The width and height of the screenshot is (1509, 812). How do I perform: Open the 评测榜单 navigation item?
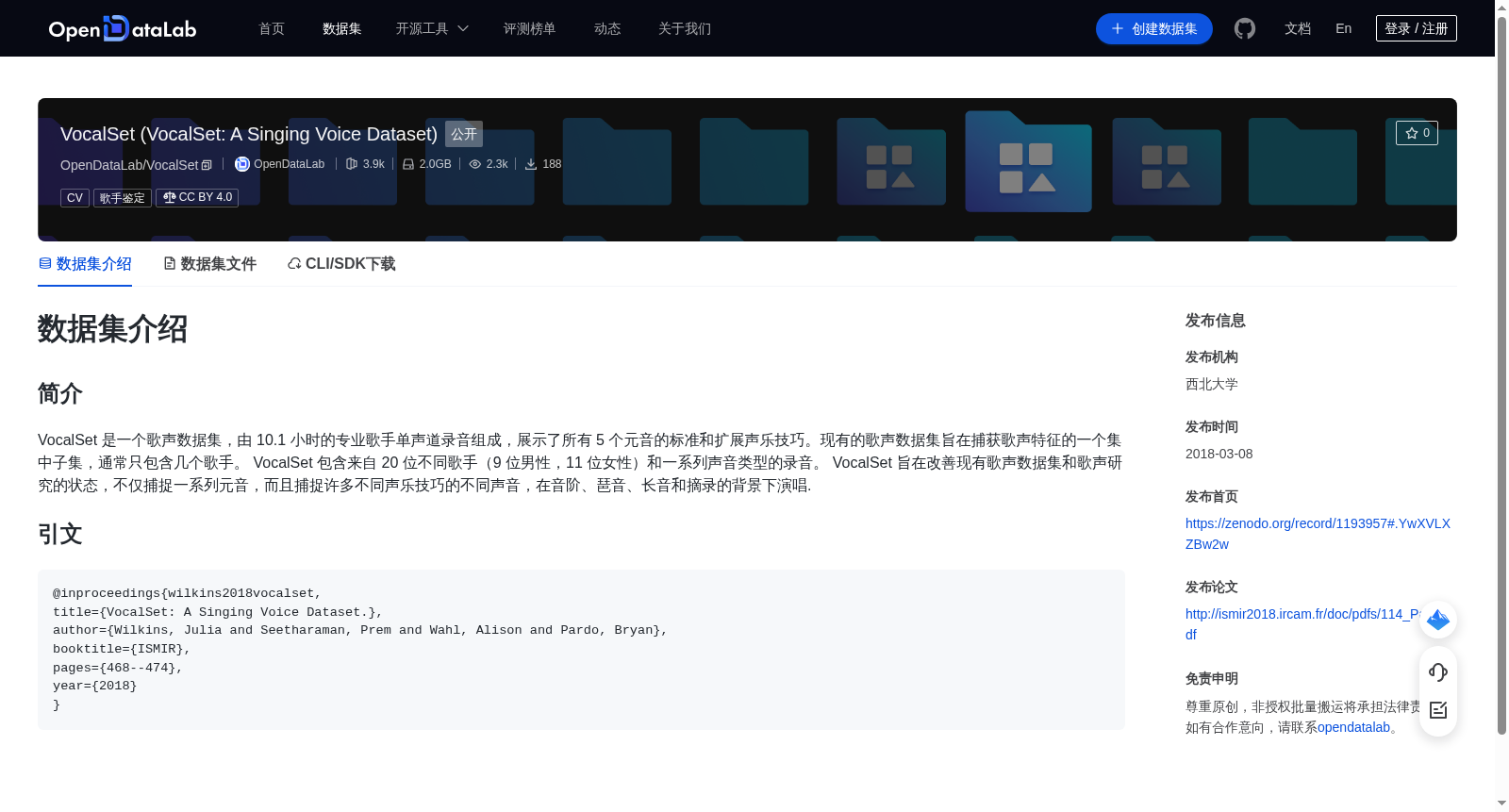[x=529, y=28]
